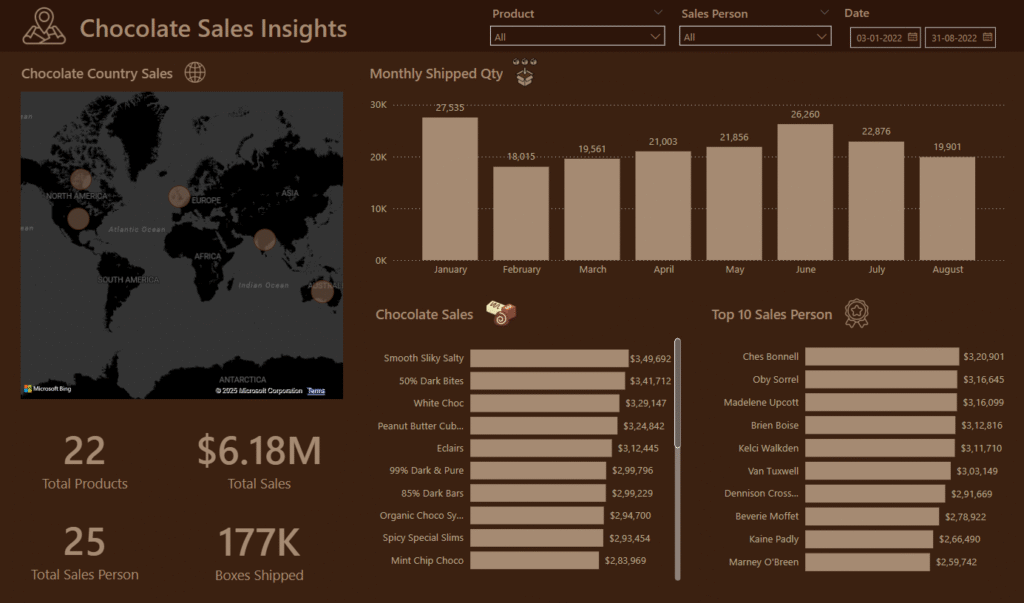Open the start date calendar picker icon
Screen dimensions: 1024x603
point(912,37)
